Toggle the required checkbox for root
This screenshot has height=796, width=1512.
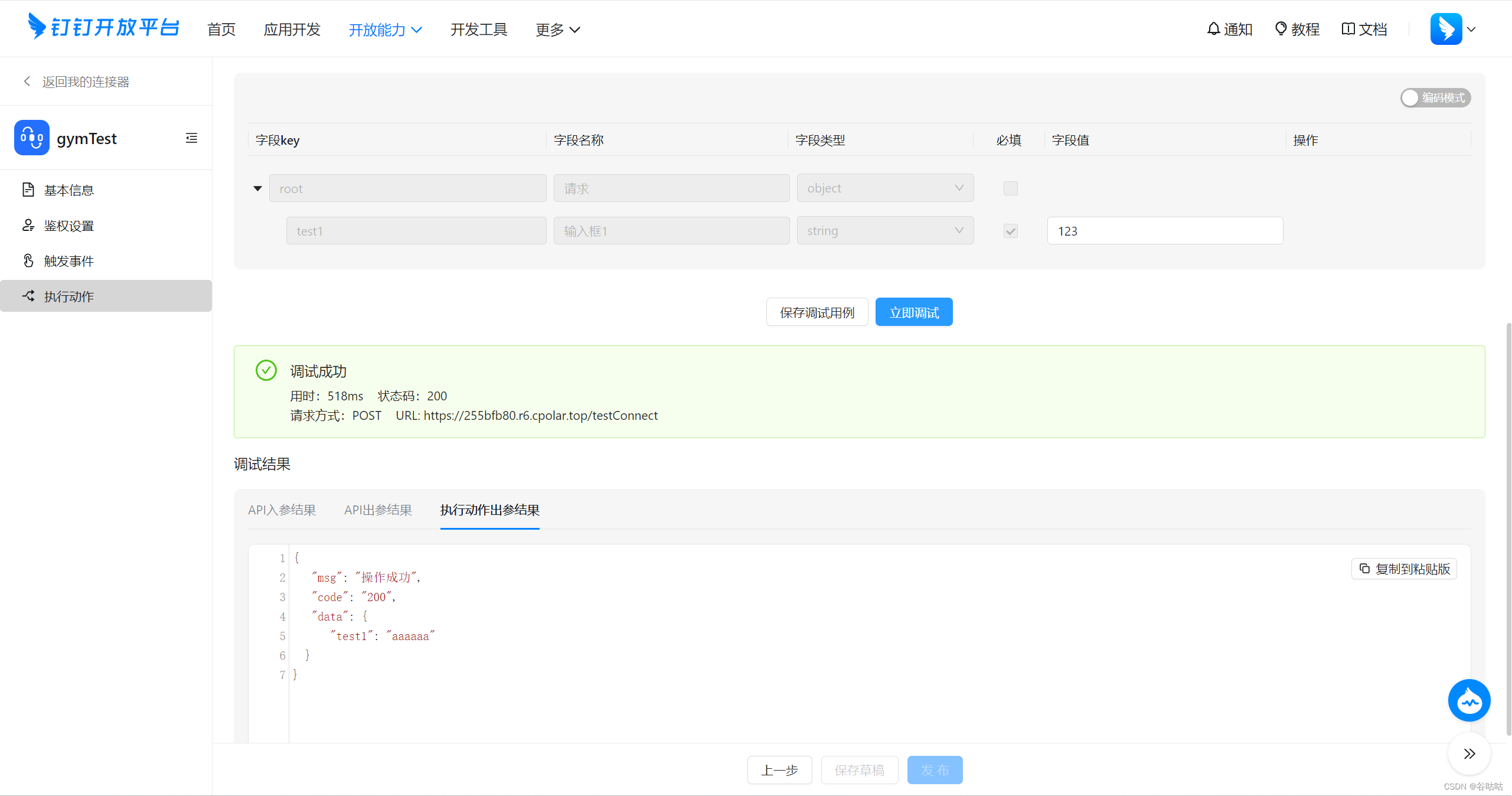pos(1011,188)
